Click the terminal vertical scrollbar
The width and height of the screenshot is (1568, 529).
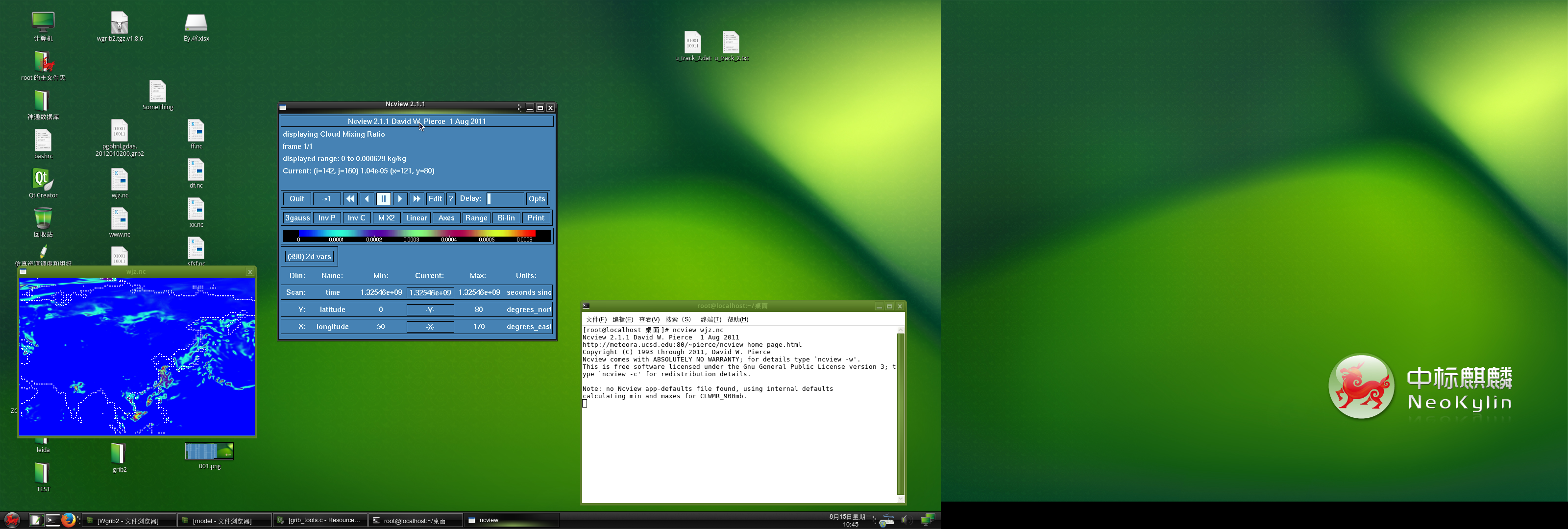(901, 414)
